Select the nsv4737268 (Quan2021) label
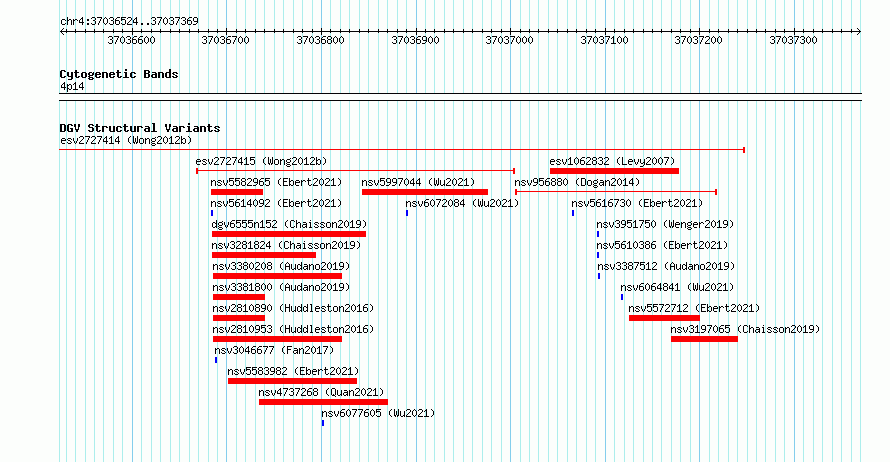This screenshot has height=462, width=890. 321,392
